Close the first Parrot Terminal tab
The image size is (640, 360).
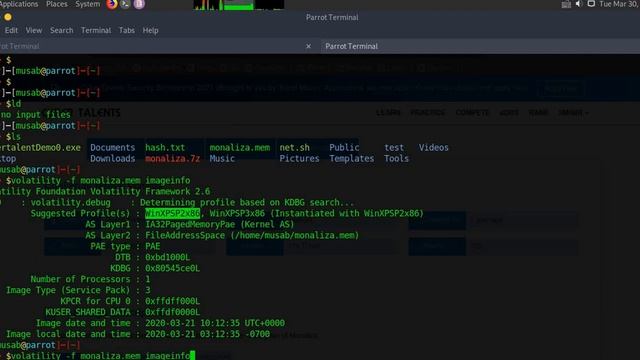(309, 46)
